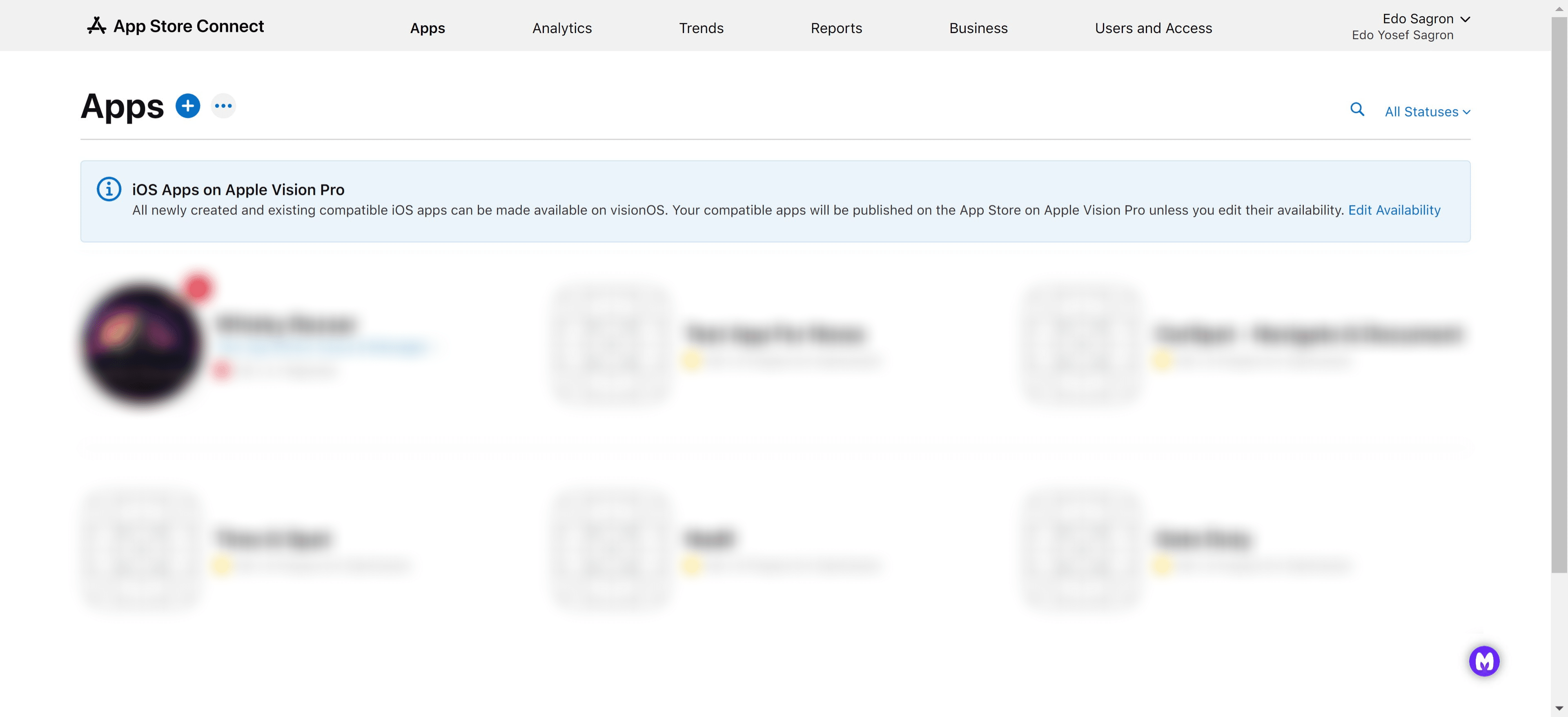
Task: Open the second app placeholder thumbnail in top row
Action: [x=611, y=344]
